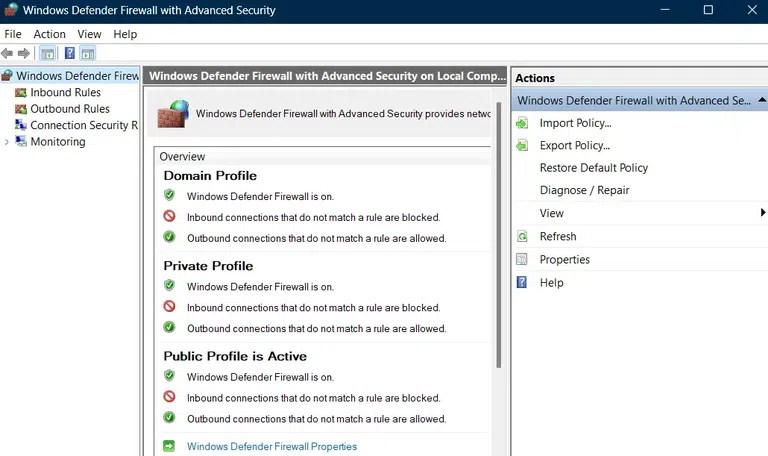Viewport: 768px width, 456px height.
Task: Select Monitoring in the tree
Action: point(58,142)
